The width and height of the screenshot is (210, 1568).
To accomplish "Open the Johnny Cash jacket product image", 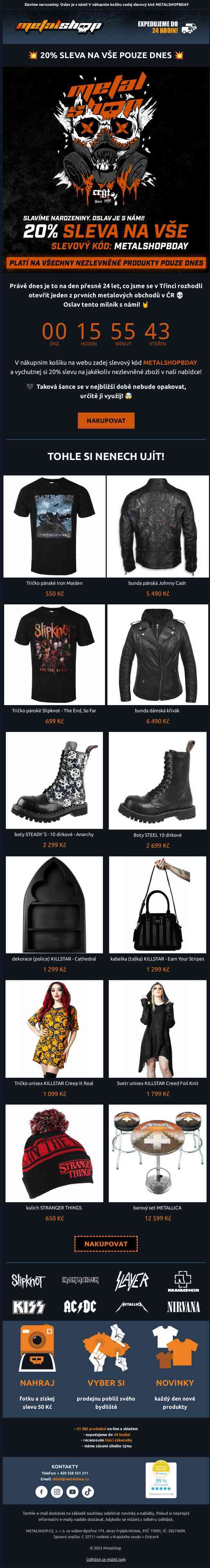I will tap(158, 527).
